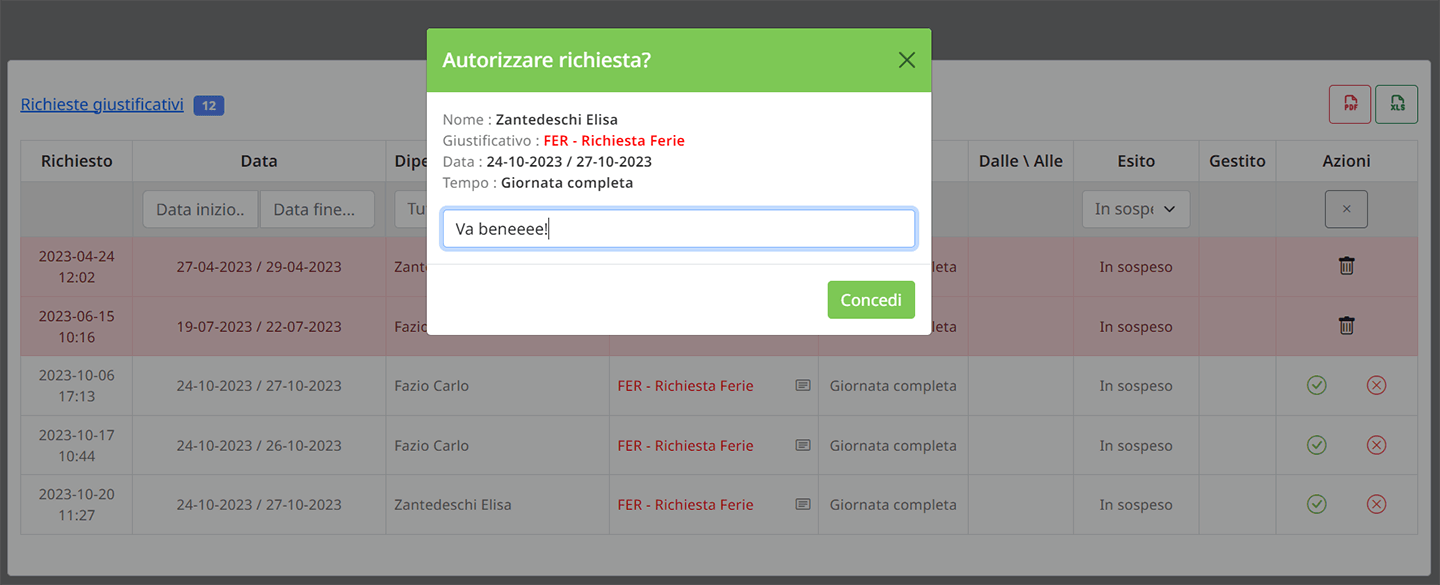1440x585 pixels.
Task: View note icon on Zantedeschi Elisa's row
Action: pos(802,505)
